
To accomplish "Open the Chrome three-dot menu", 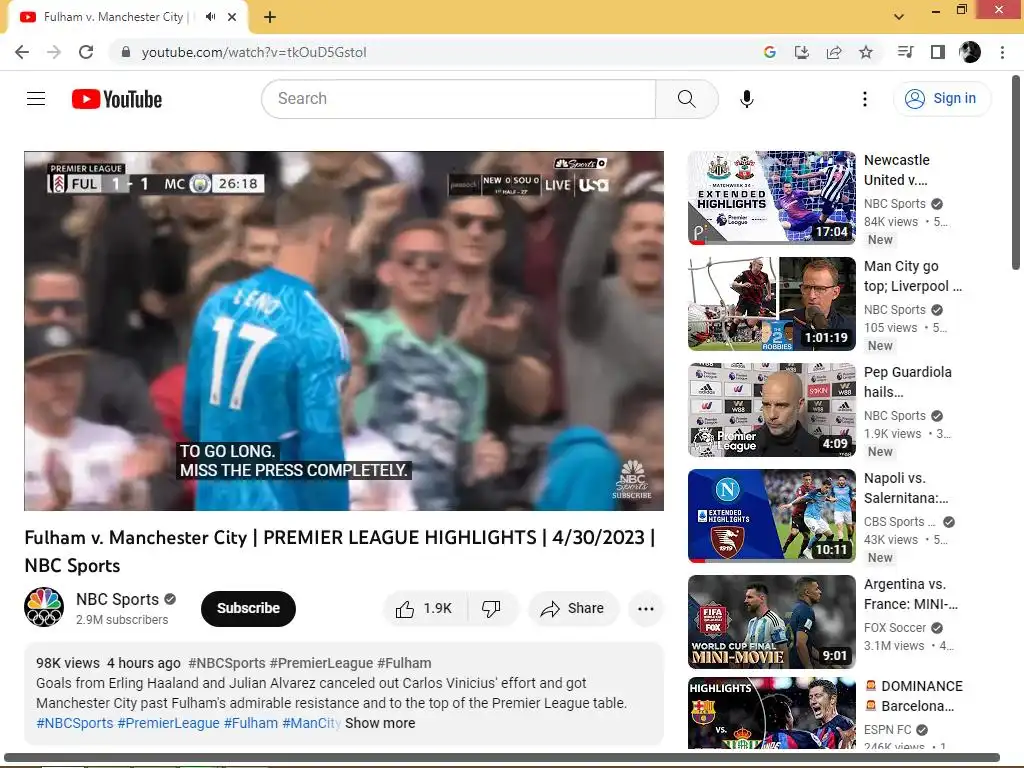I will coord(1002,52).
